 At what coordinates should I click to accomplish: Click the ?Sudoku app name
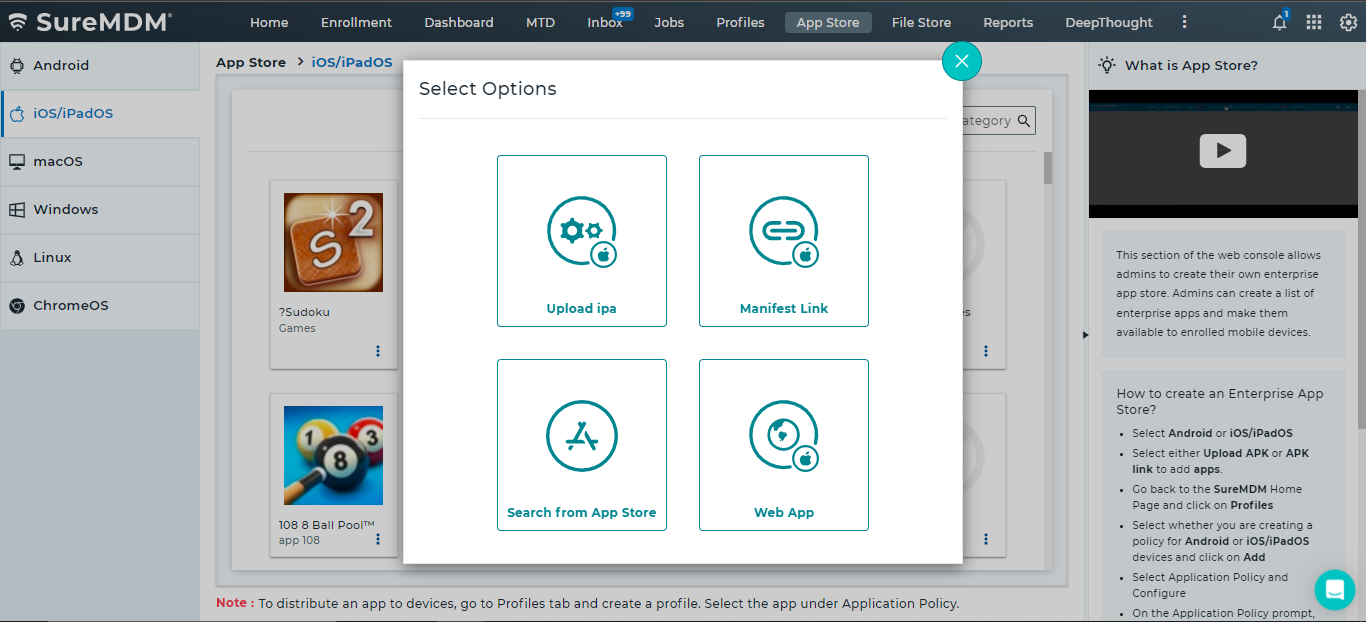(304, 312)
